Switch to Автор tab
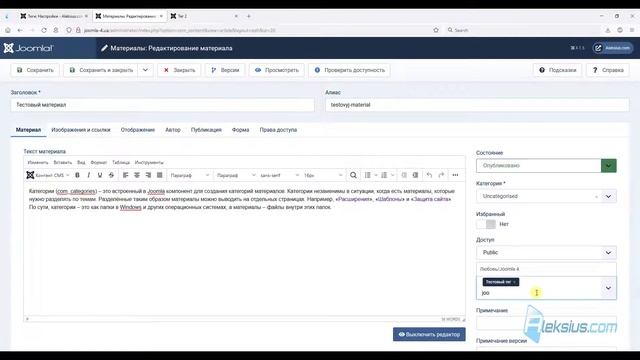 tap(173, 130)
